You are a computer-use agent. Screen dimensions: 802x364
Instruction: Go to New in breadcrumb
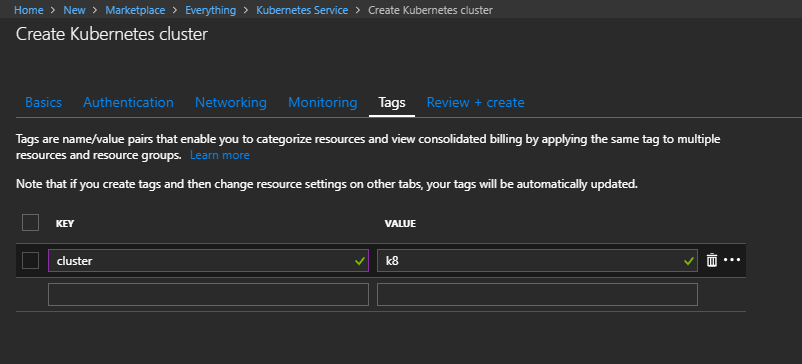(74, 10)
